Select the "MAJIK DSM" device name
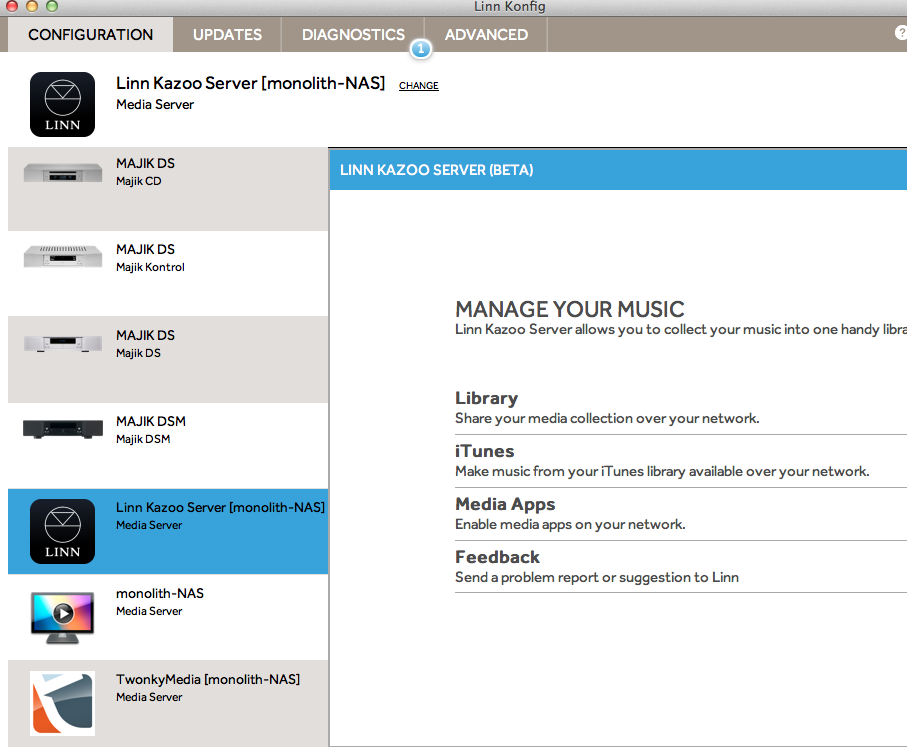 click(x=151, y=421)
